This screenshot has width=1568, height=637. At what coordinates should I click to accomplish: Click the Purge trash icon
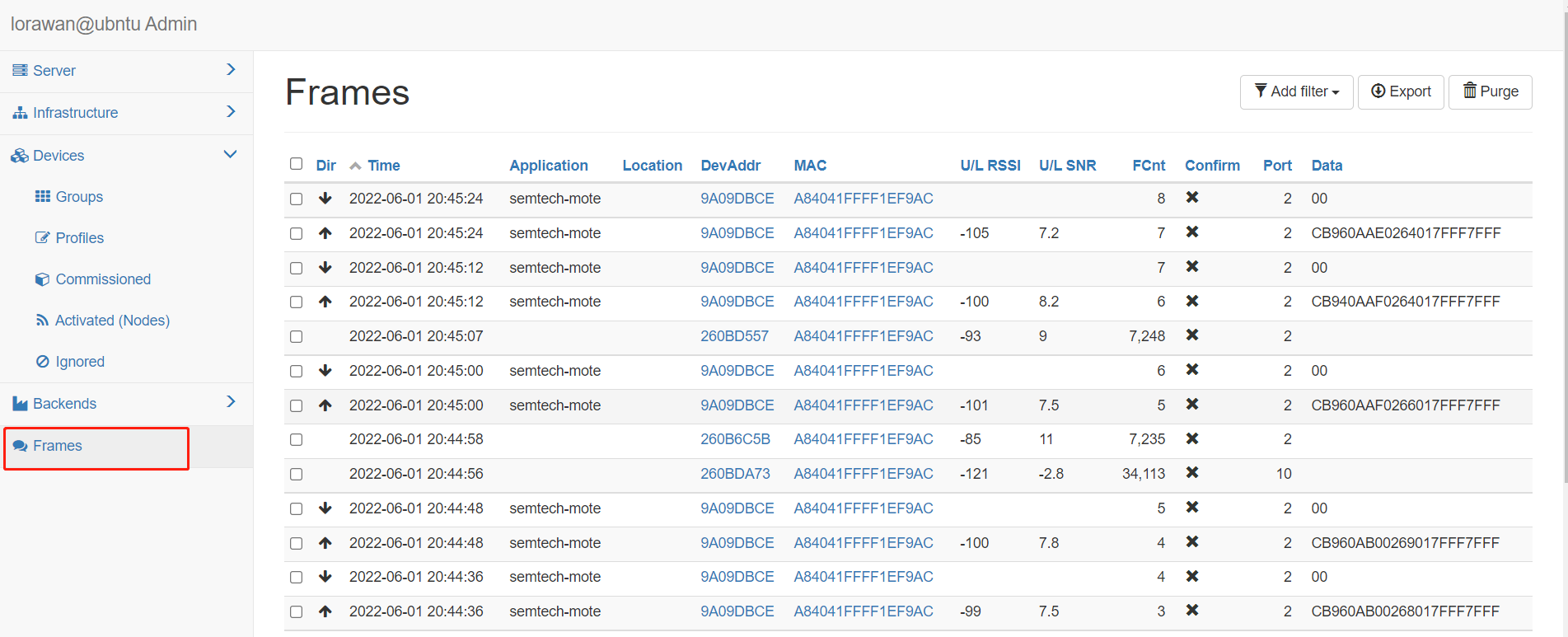[1470, 91]
